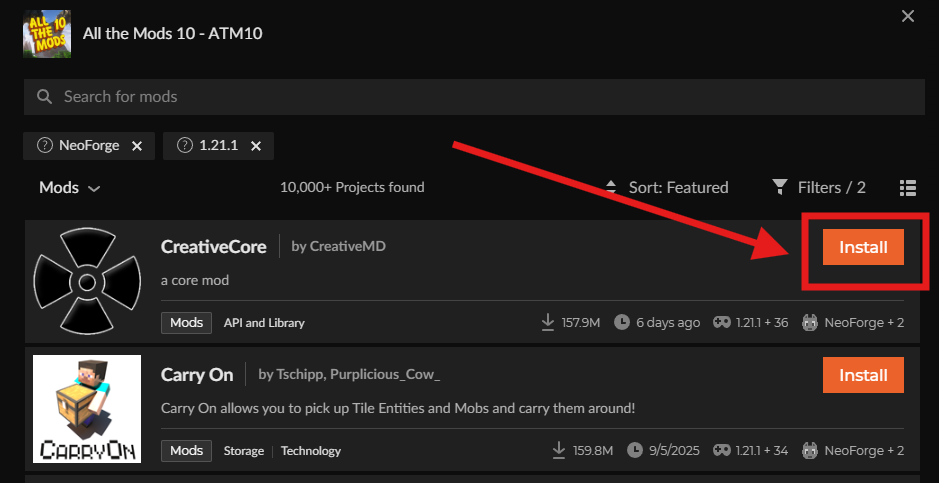This screenshot has width=939, height=483.
Task: Install the CreativeCore mod
Action: point(863,247)
